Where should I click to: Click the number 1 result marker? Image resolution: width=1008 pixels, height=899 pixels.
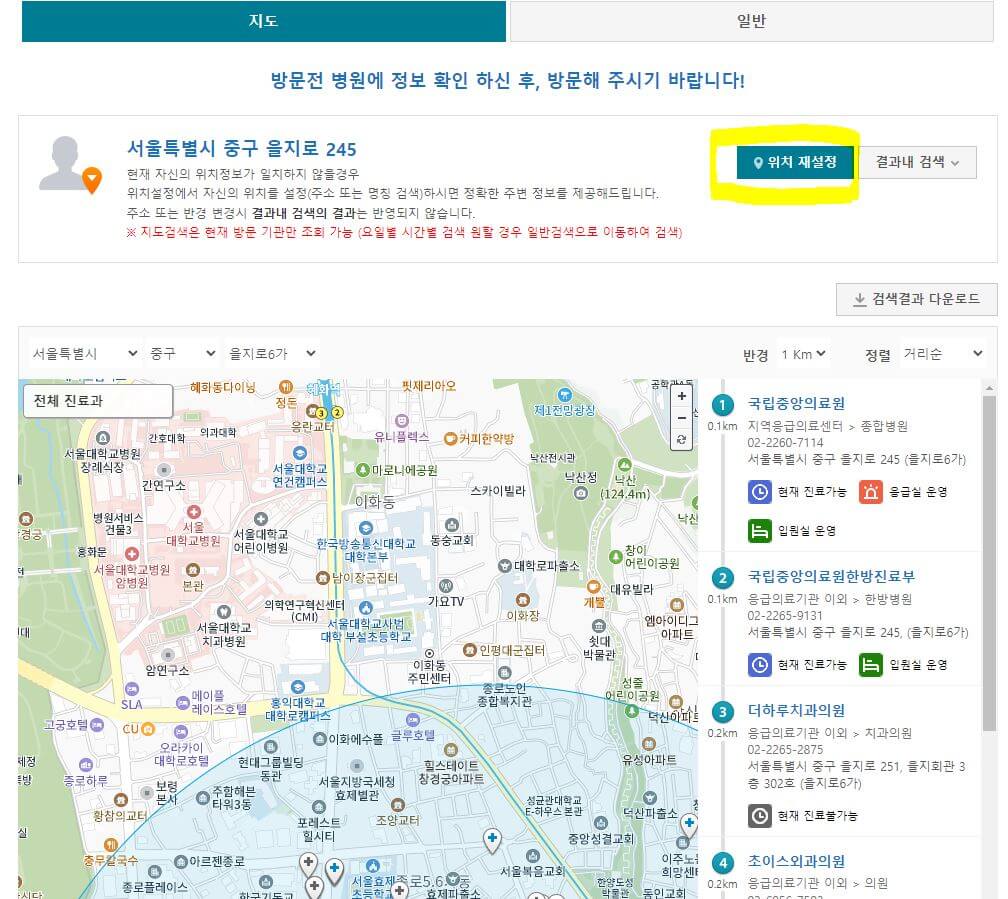723,405
